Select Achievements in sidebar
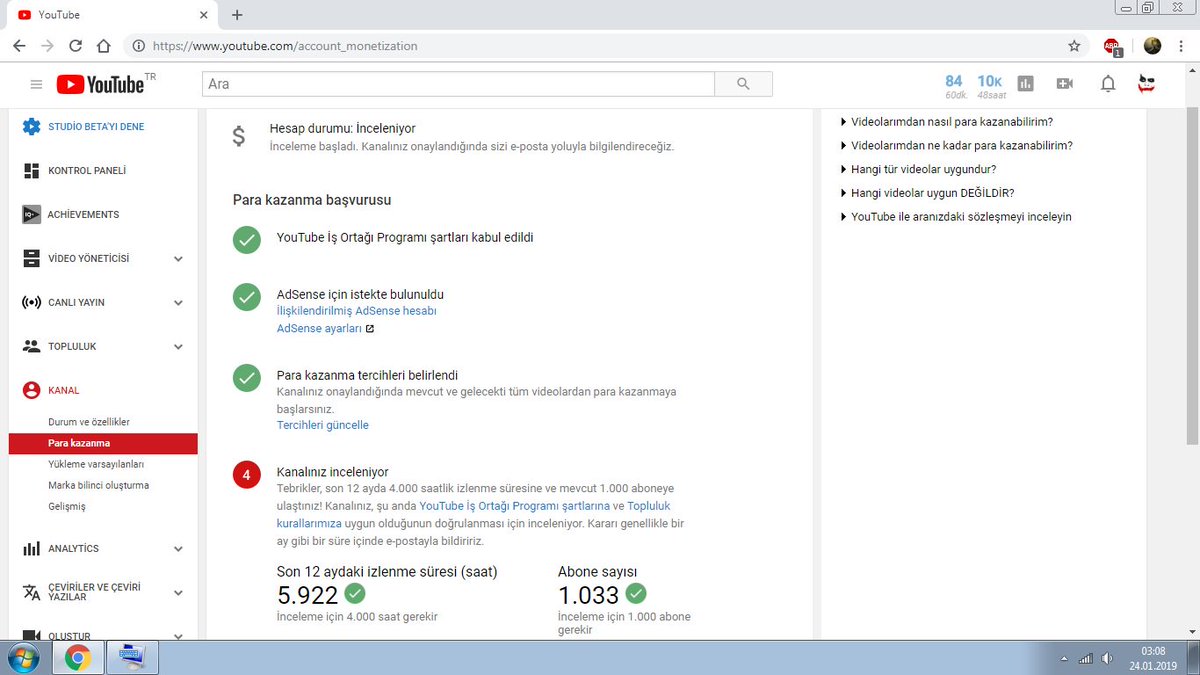The image size is (1200, 675). [83, 215]
